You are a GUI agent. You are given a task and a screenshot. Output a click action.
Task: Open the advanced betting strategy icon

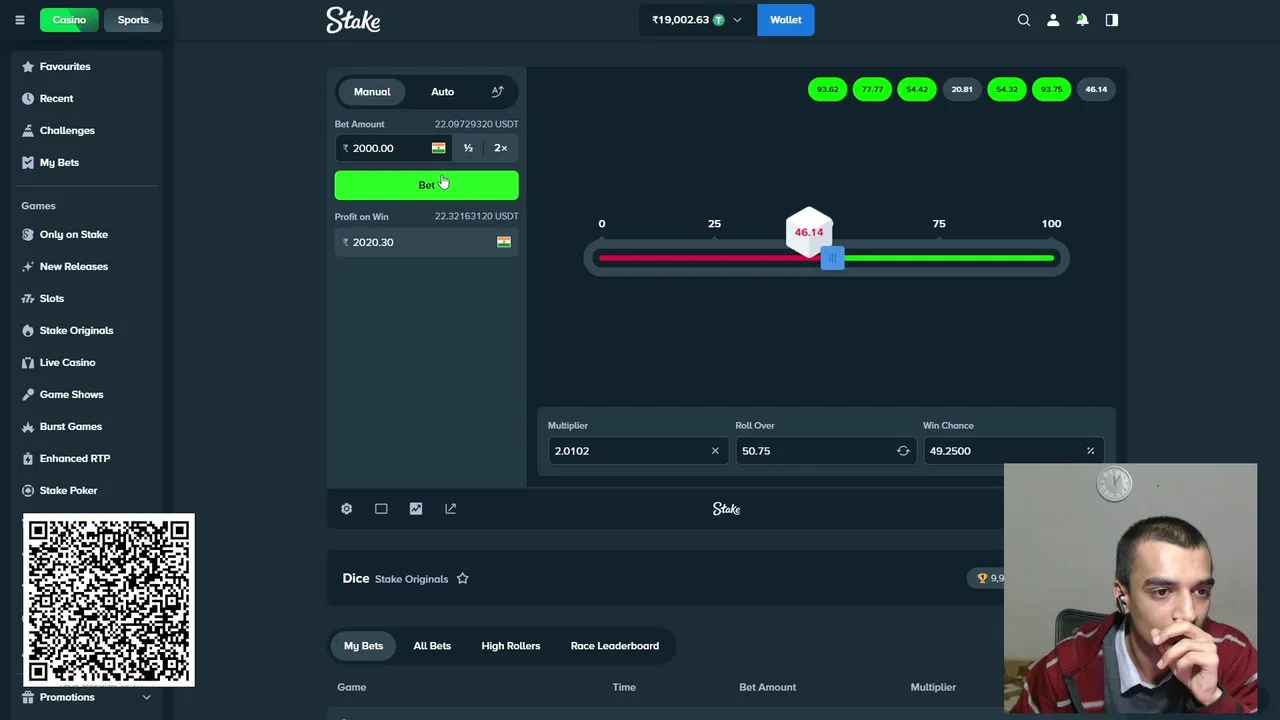coord(497,92)
